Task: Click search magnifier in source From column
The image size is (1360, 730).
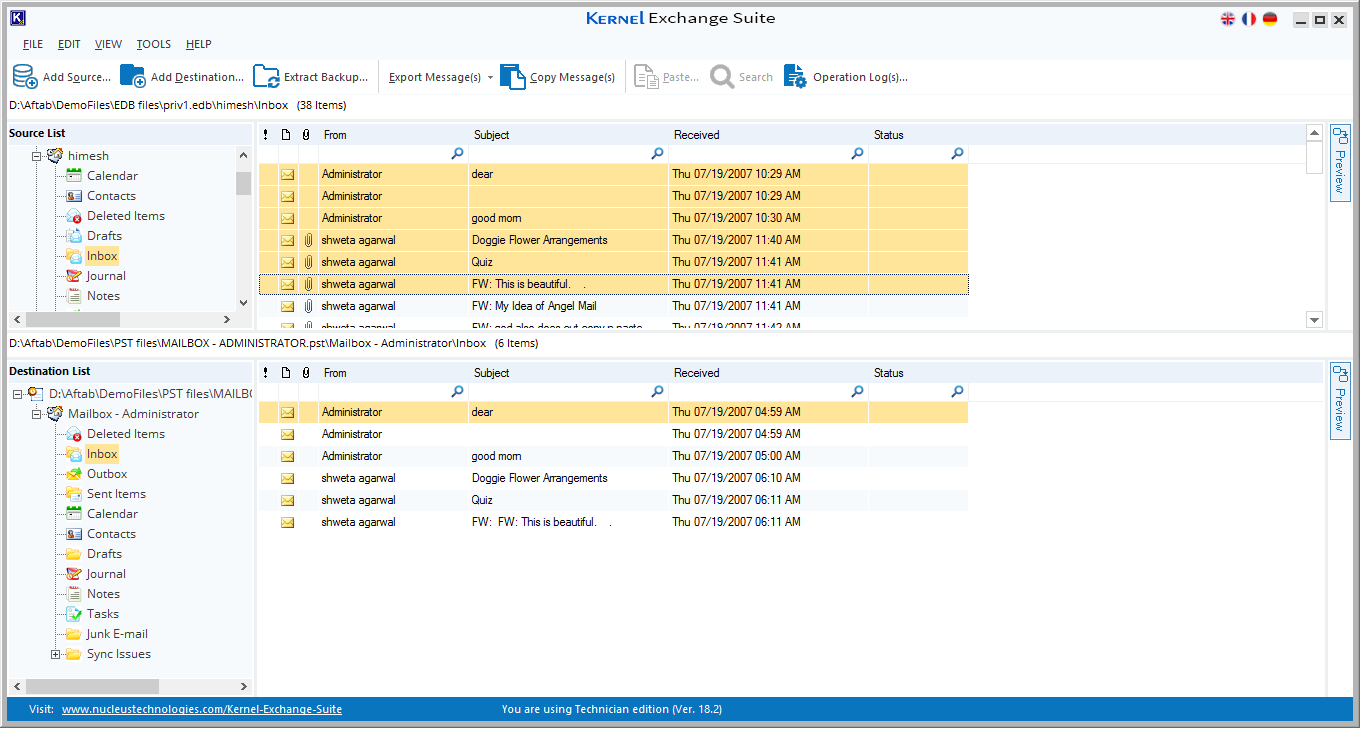Action: point(457,154)
